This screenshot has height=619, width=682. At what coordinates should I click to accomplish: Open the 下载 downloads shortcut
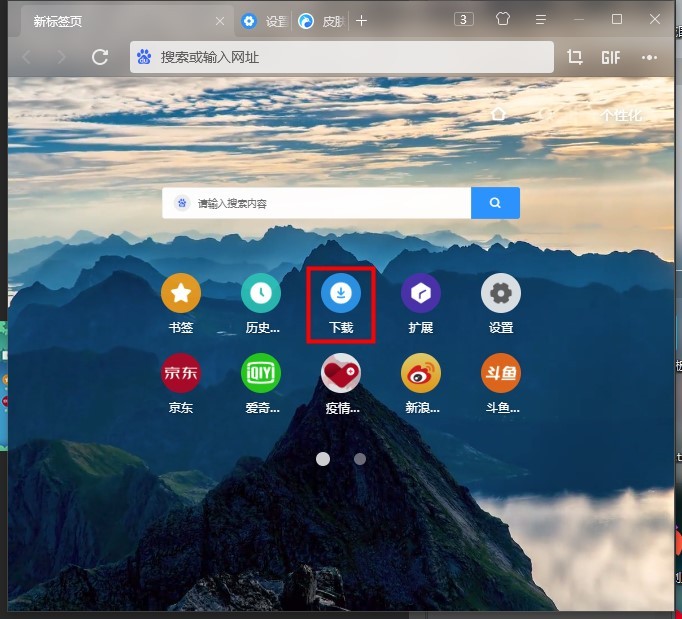pyautogui.click(x=341, y=294)
